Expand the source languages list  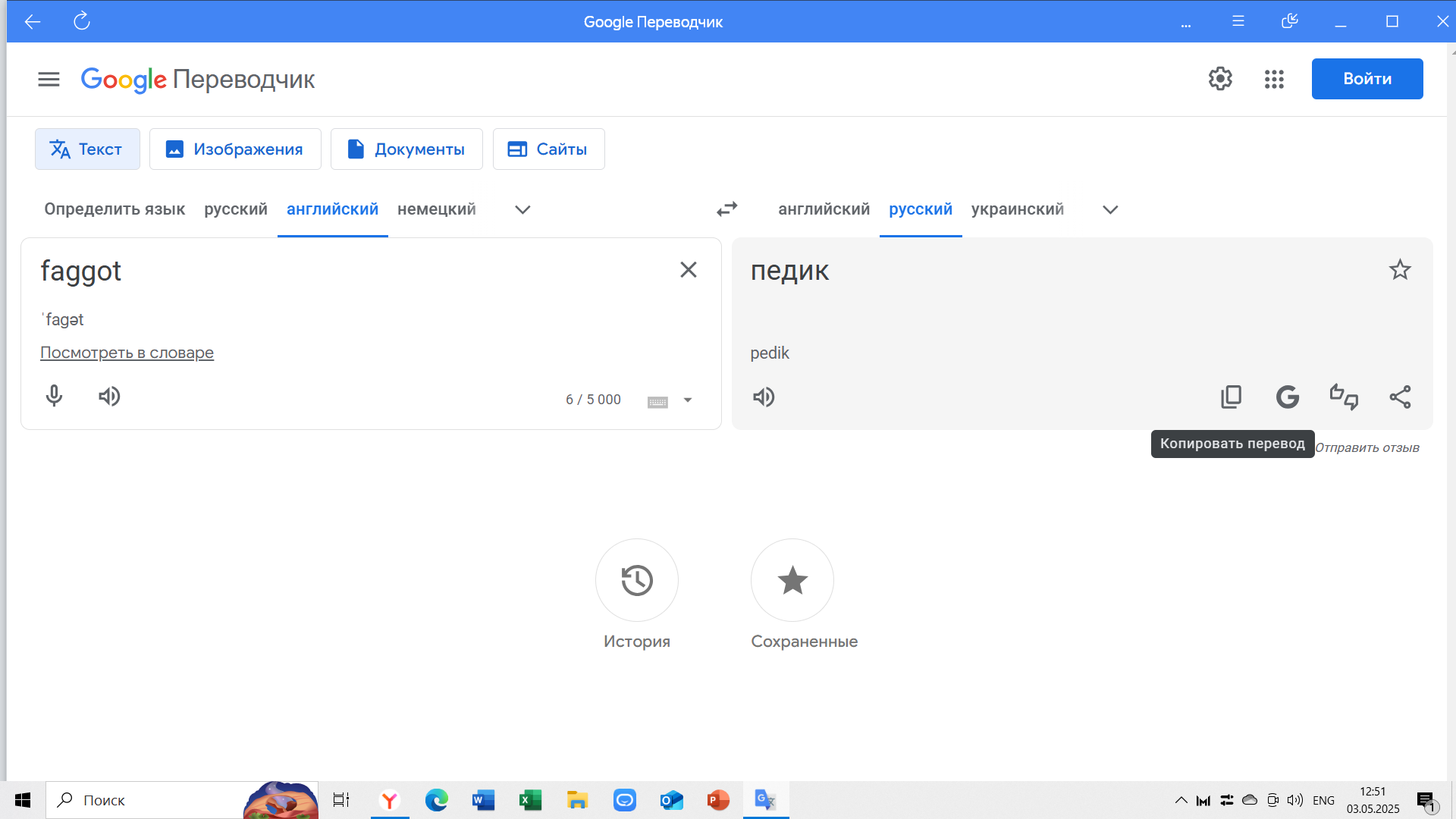(522, 209)
